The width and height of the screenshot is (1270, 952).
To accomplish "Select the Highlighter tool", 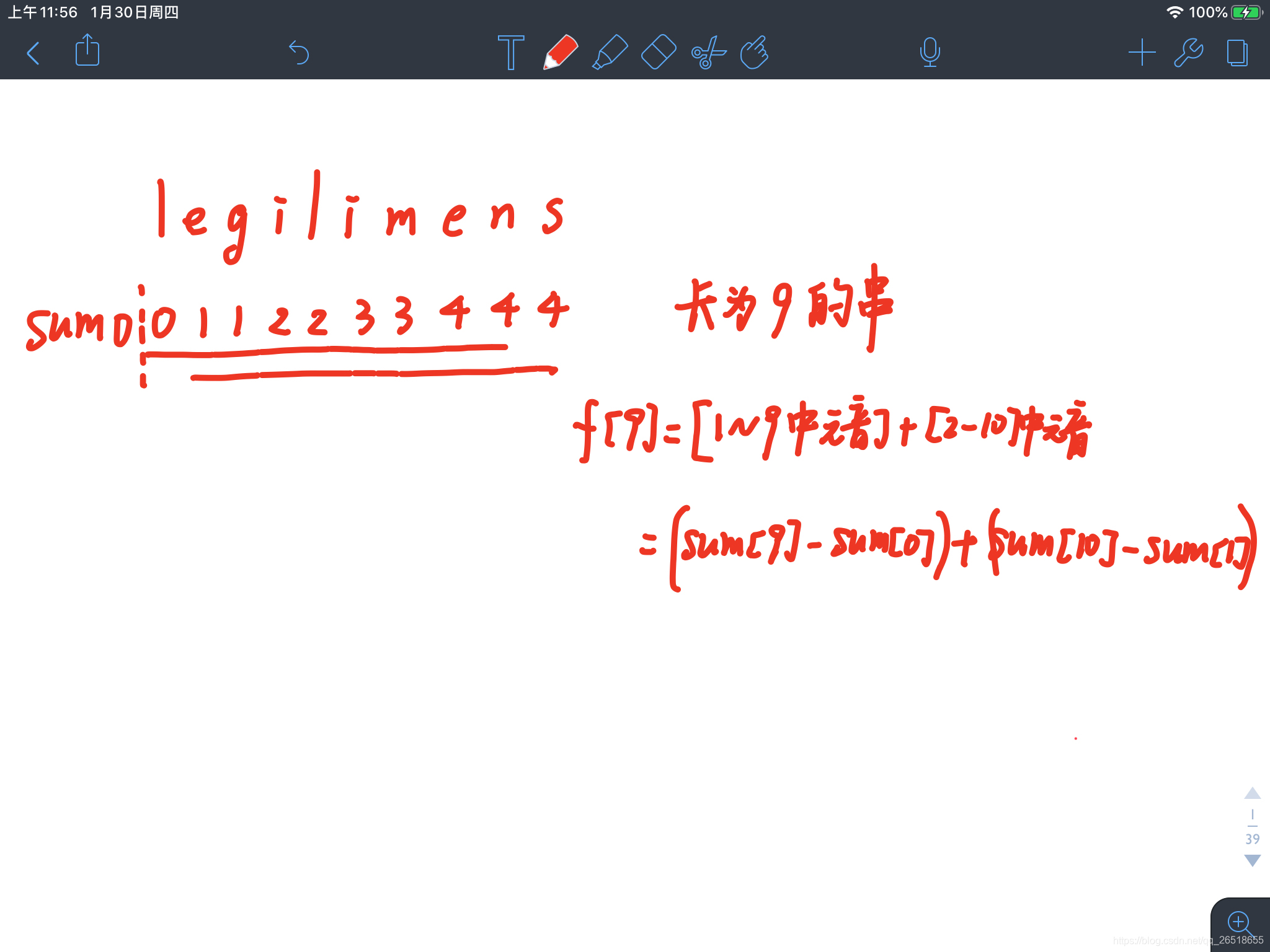I will coord(610,52).
